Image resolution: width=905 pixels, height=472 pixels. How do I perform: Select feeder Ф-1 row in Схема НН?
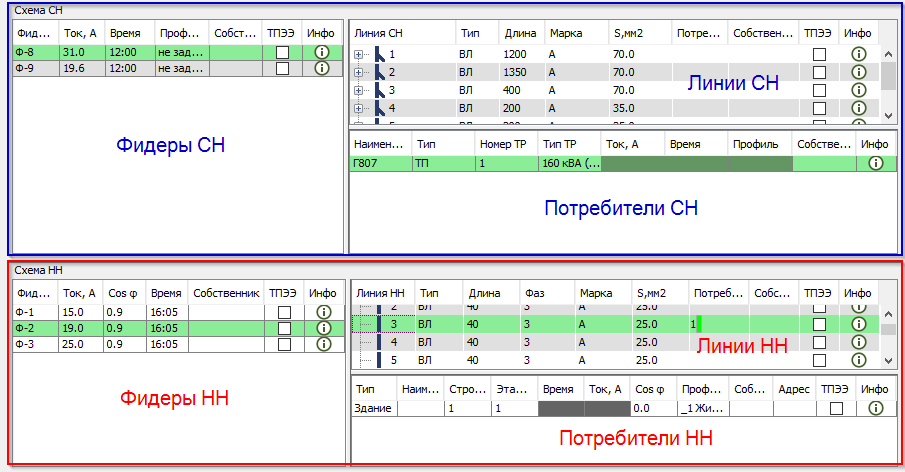178,312
